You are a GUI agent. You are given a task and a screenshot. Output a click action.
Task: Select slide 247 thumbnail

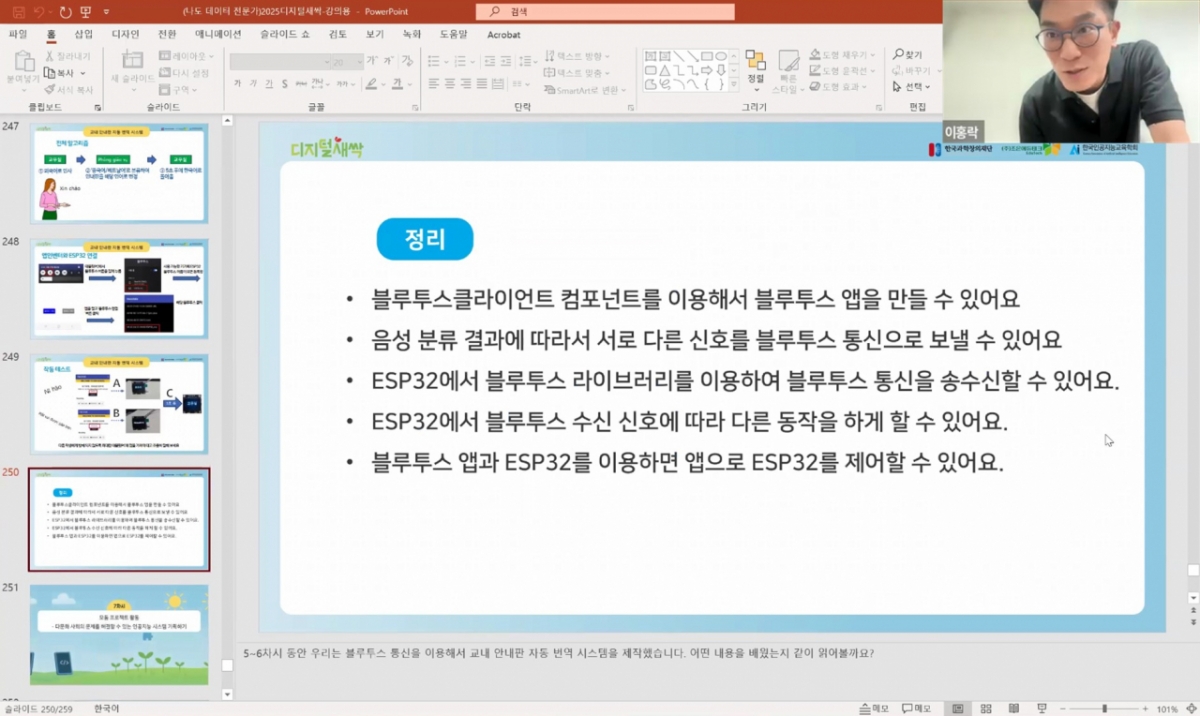tap(118, 173)
